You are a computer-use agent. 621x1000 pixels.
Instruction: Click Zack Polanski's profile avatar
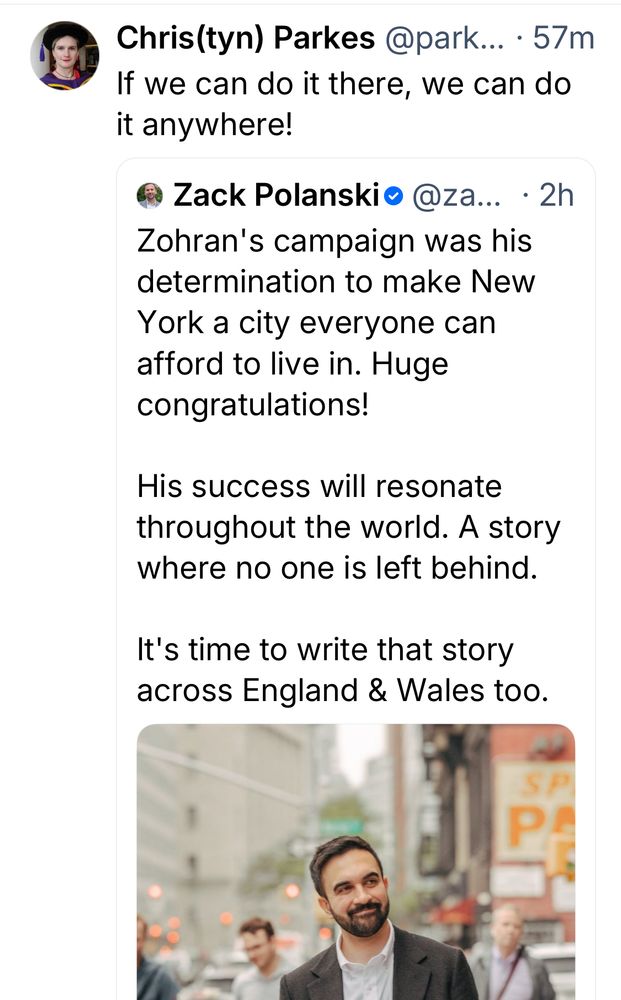coord(148,195)
